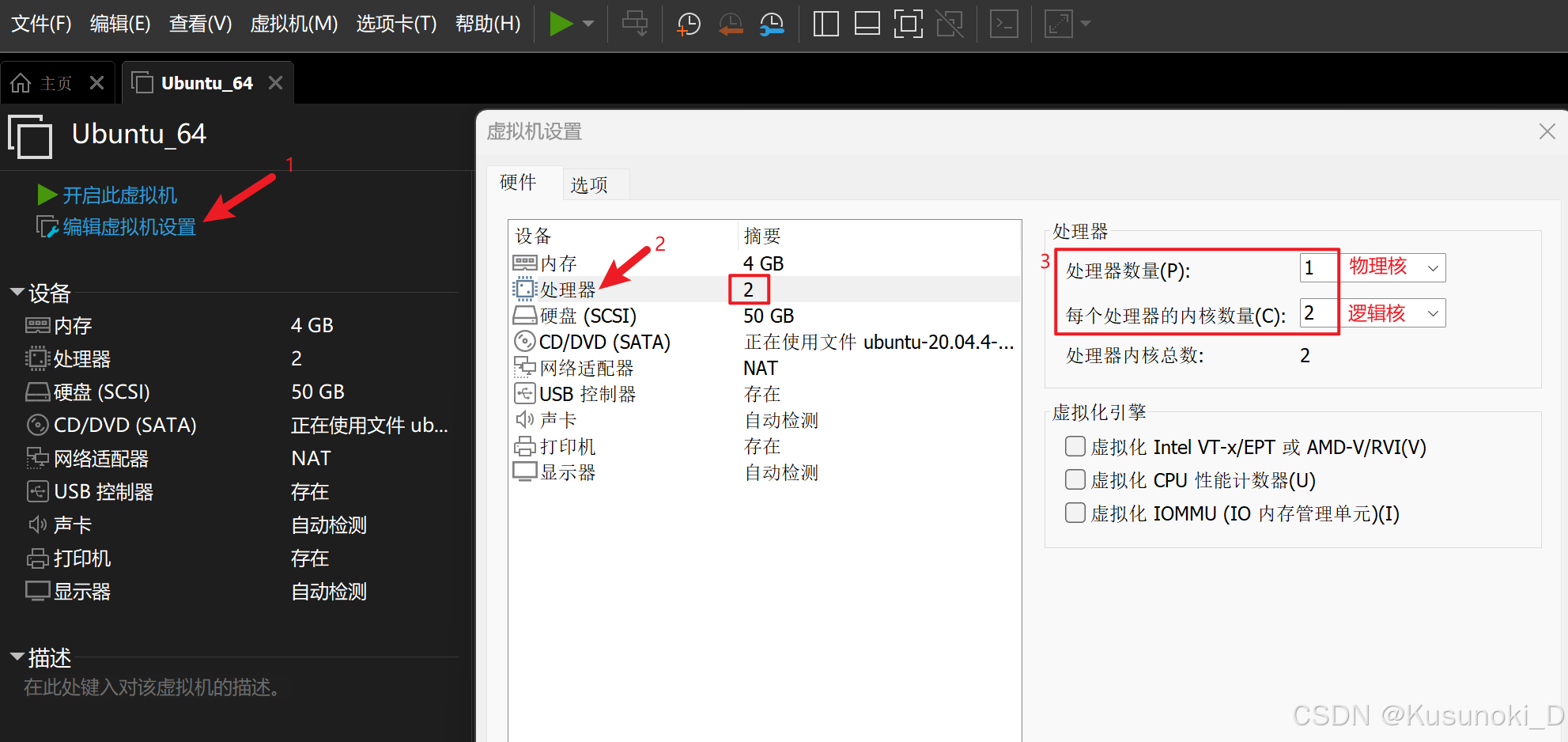Toggle the thumbnail bar view icon
Viewport: 1568px width, 742px height.
(867, 24)
